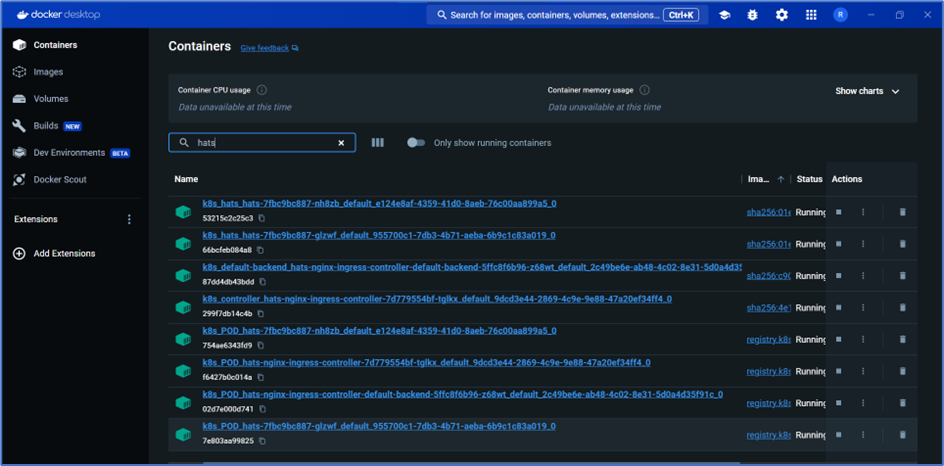The image size is (944, 466).
Task: Open more actions for k8s_controller container
Action: (x=863, y=307)
